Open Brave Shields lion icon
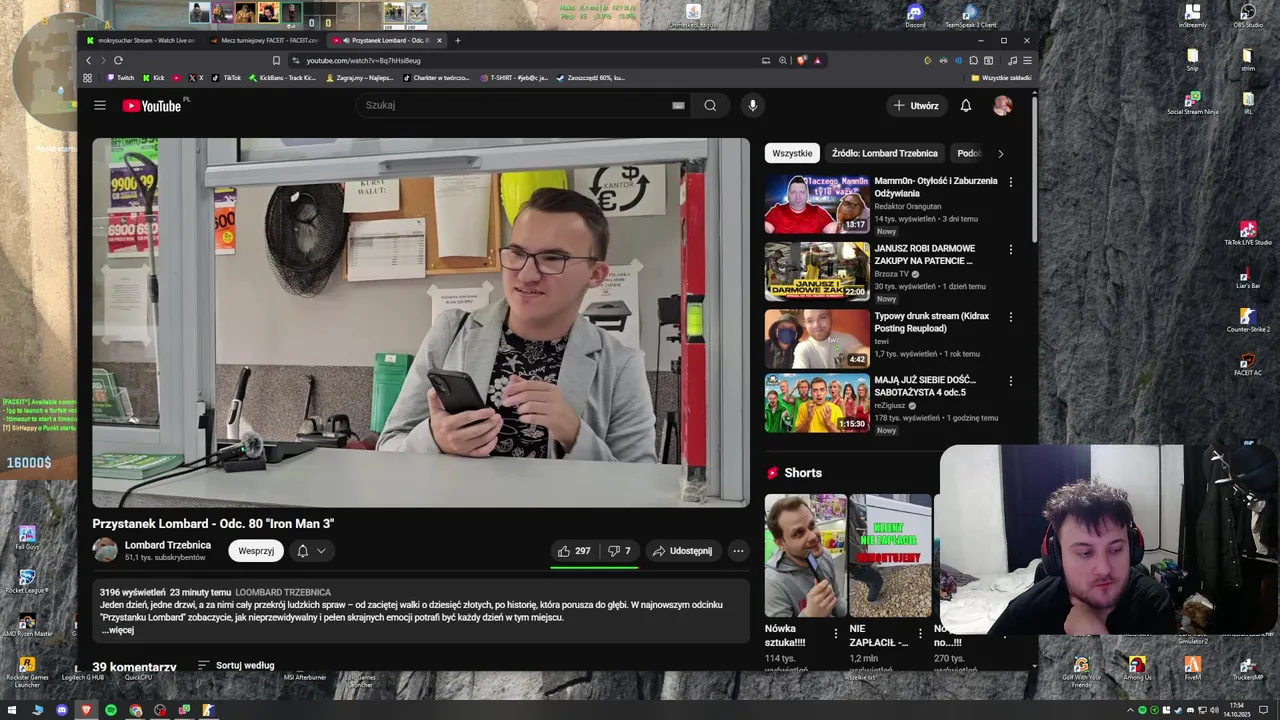 pyautogui.click(x=801, y=60)
